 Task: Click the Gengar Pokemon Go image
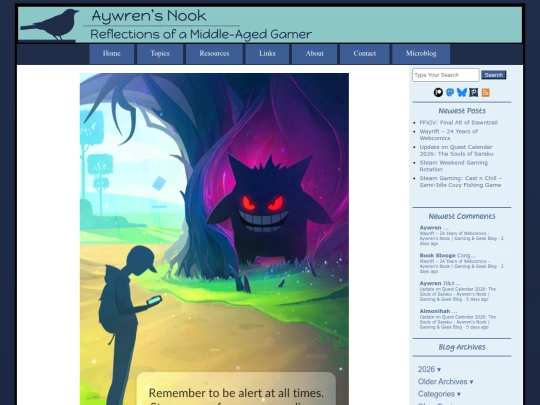tap(214, 239)
